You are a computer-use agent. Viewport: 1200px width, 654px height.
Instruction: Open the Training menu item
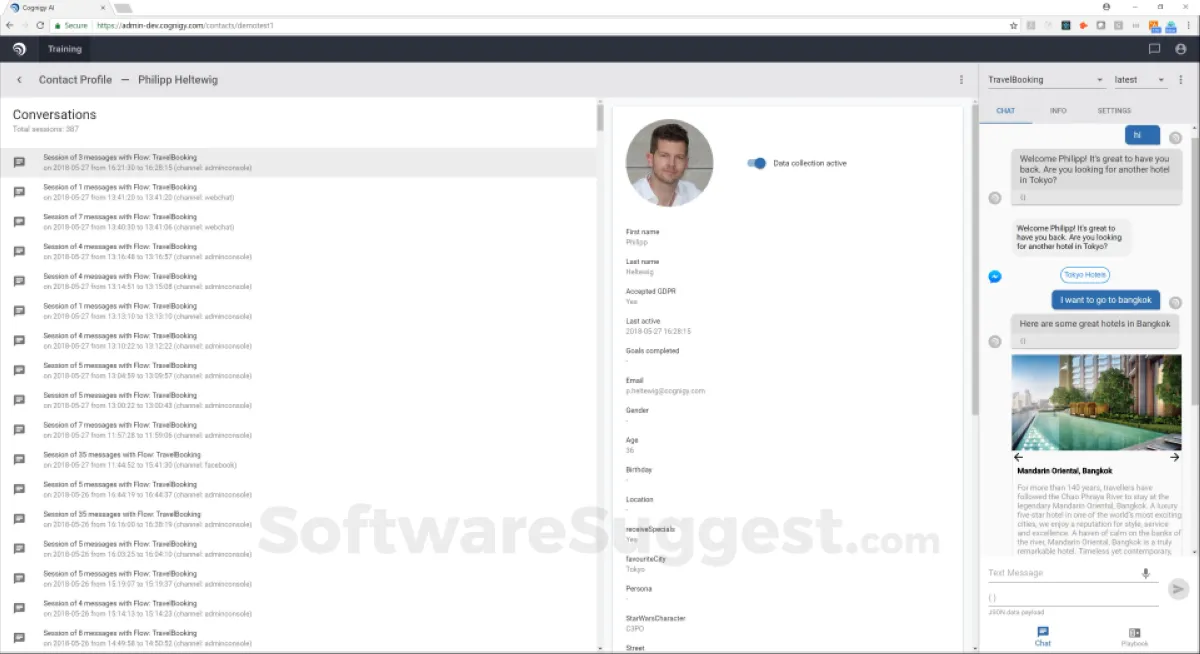point(65,49)
